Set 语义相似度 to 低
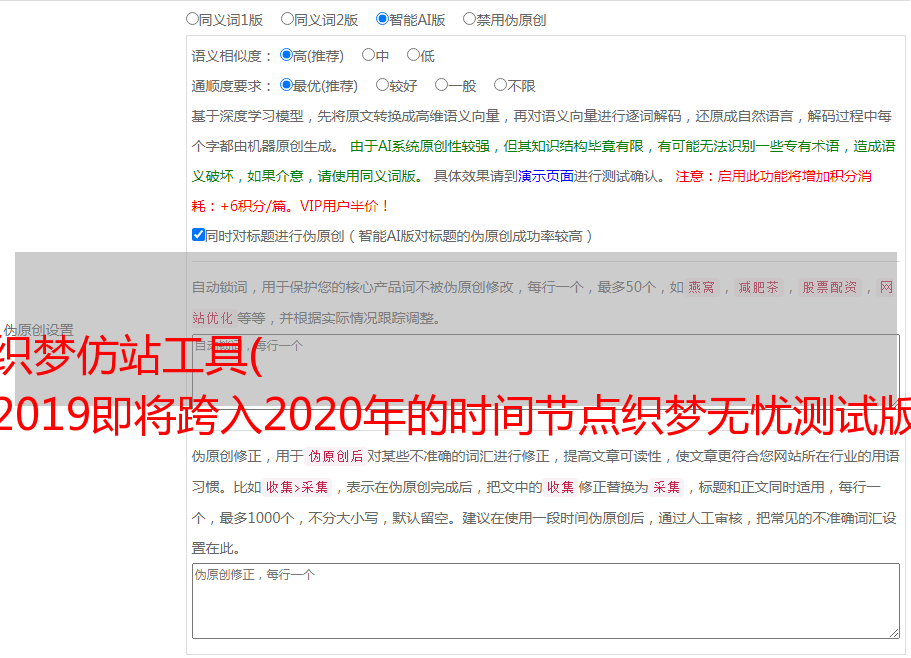Viewport: 911px width, 658px height. [x=413, y=55]
